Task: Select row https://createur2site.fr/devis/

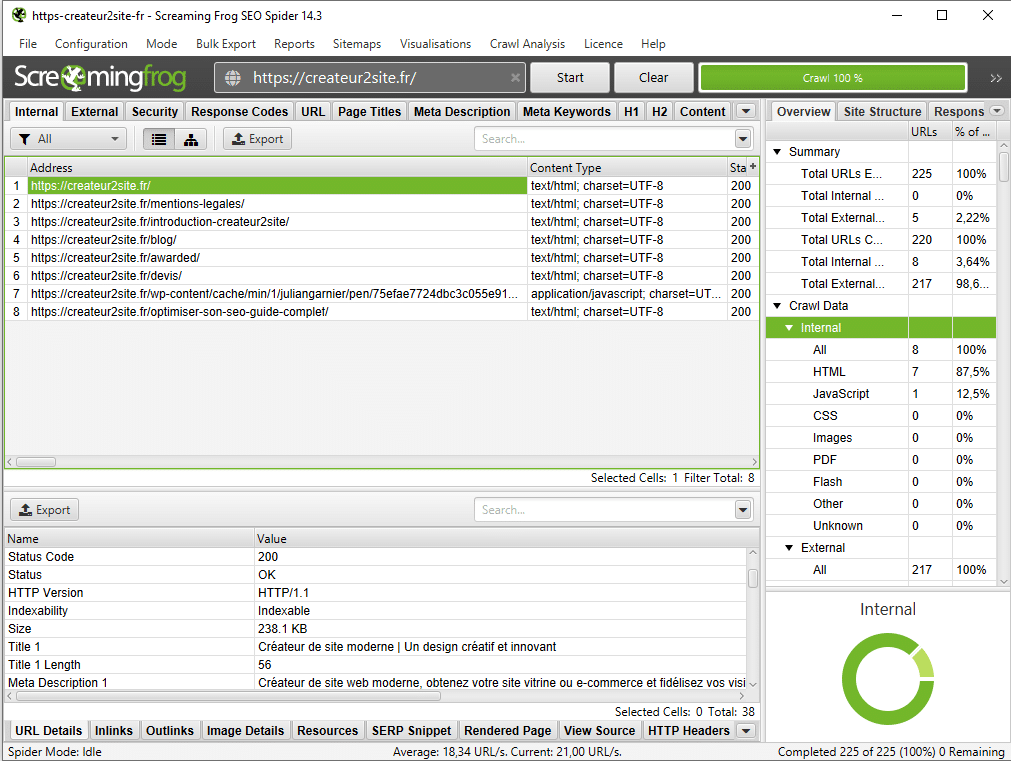Action: pyautogui.click(x=382, y=276)
